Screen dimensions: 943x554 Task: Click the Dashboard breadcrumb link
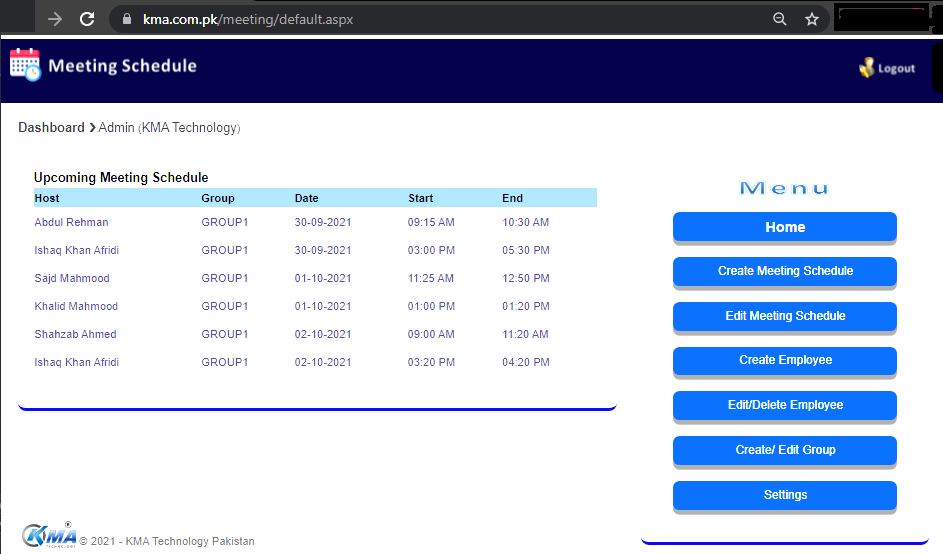pos(51,128)
